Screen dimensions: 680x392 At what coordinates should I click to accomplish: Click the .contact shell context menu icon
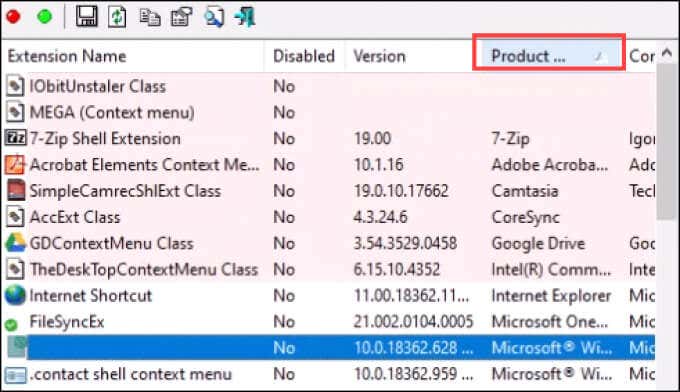[15, 375]
